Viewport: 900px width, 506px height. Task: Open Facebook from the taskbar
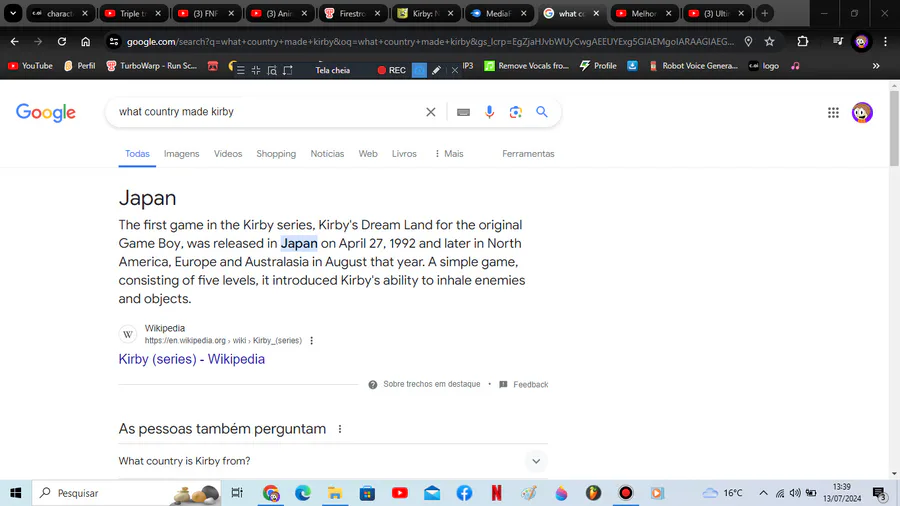[464, 493]
